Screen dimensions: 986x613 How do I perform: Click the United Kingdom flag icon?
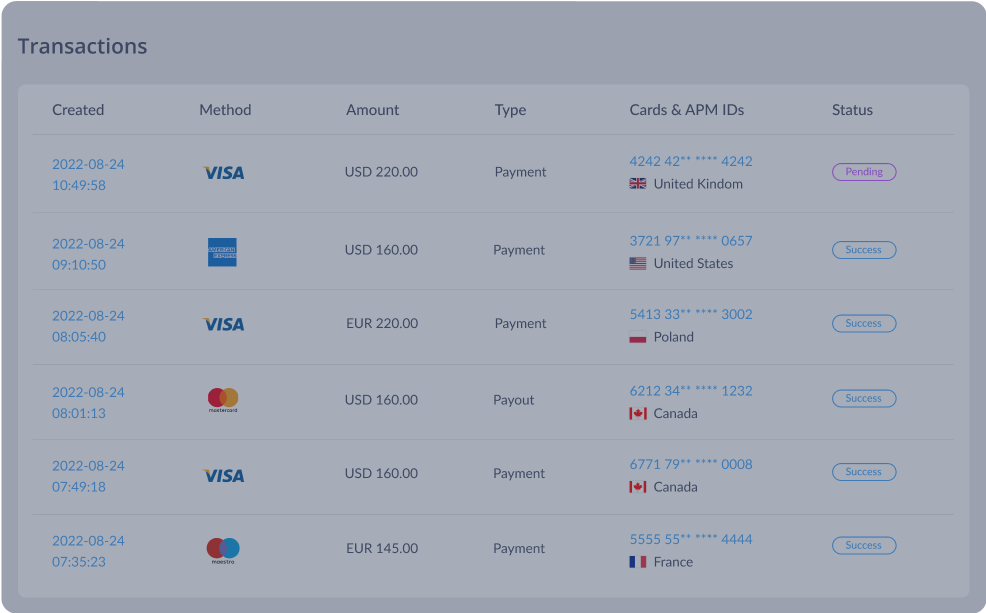coord(638,184)
